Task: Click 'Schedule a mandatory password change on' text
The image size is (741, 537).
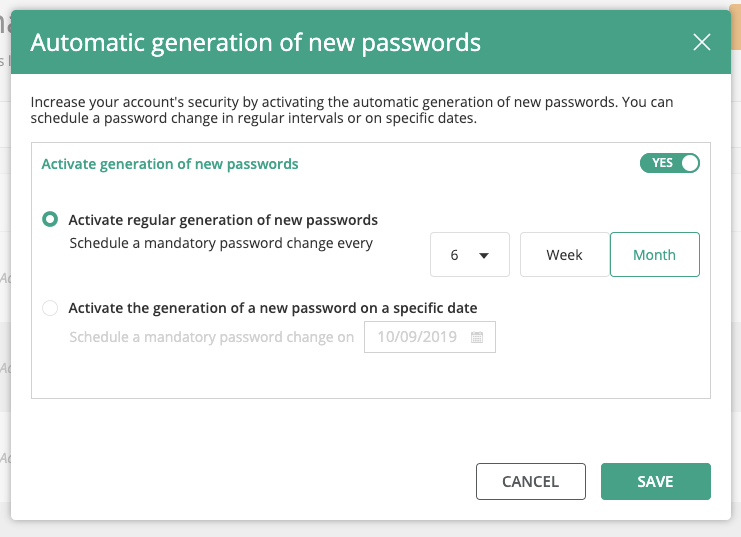Action: point(211,337)
